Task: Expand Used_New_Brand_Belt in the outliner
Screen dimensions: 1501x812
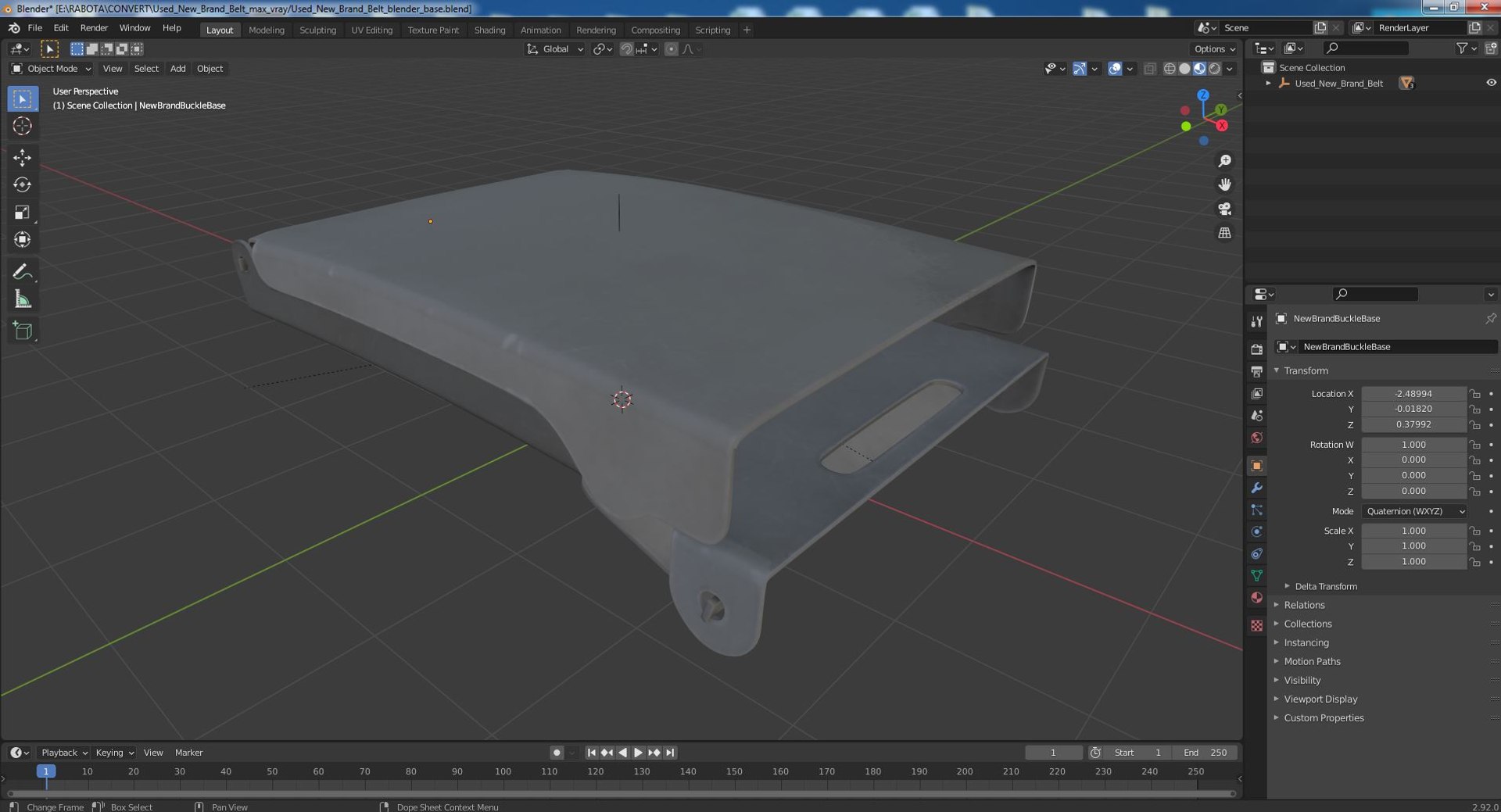Action: click(x=1268, y=83)
